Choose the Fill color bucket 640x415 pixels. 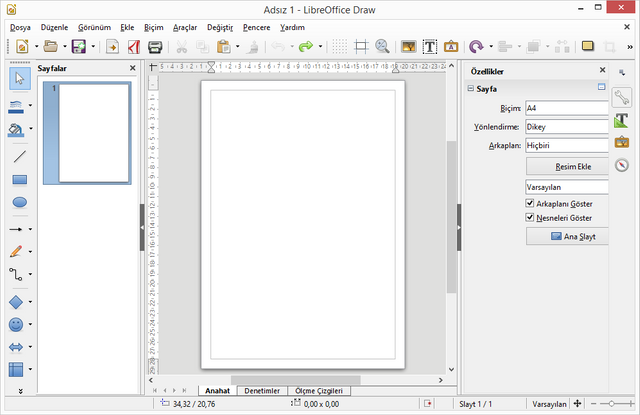(16, 130)
